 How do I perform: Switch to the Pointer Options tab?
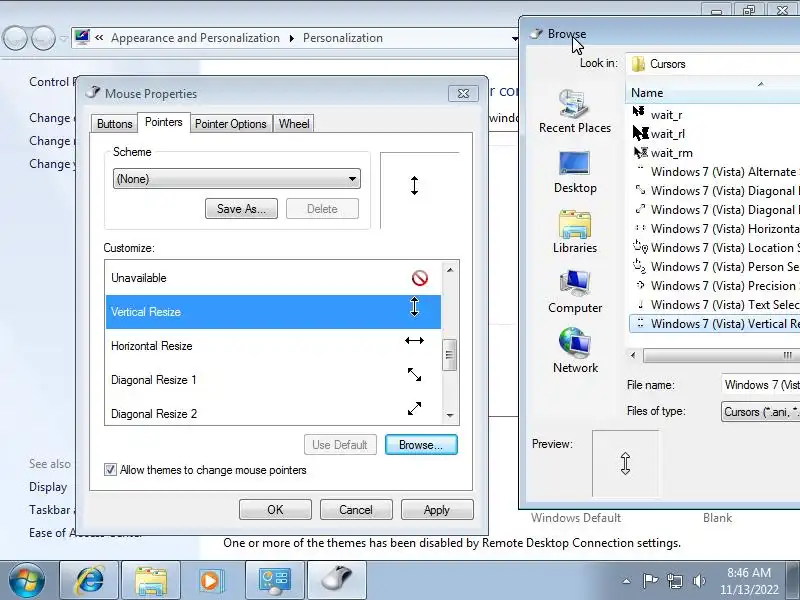tap(231, 123)
